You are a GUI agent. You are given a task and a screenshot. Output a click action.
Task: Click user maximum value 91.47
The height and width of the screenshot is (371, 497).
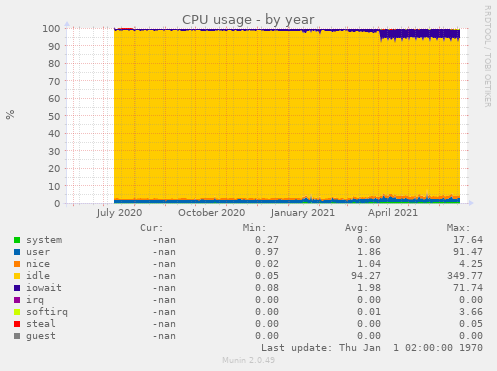468,252
